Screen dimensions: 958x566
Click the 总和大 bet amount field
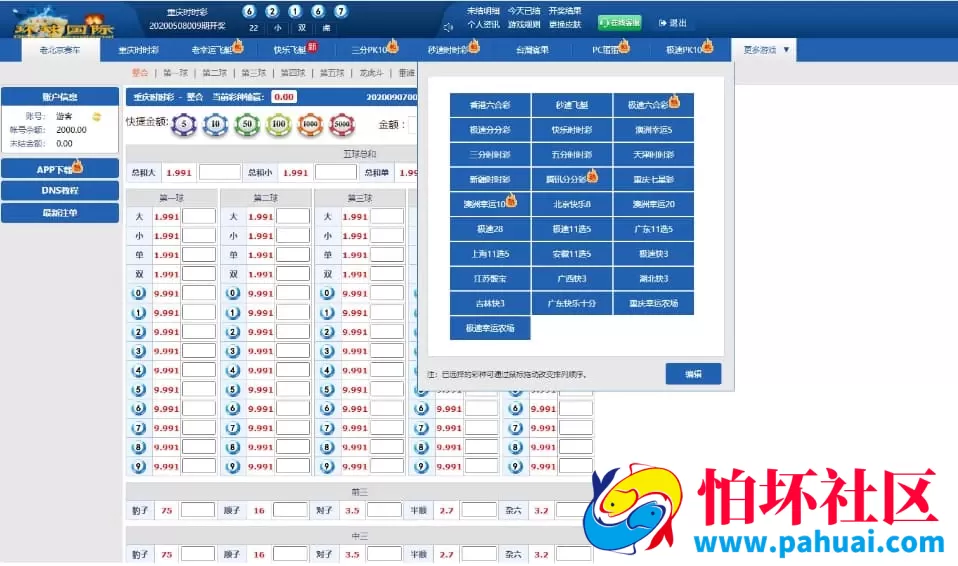coord(220,172)
